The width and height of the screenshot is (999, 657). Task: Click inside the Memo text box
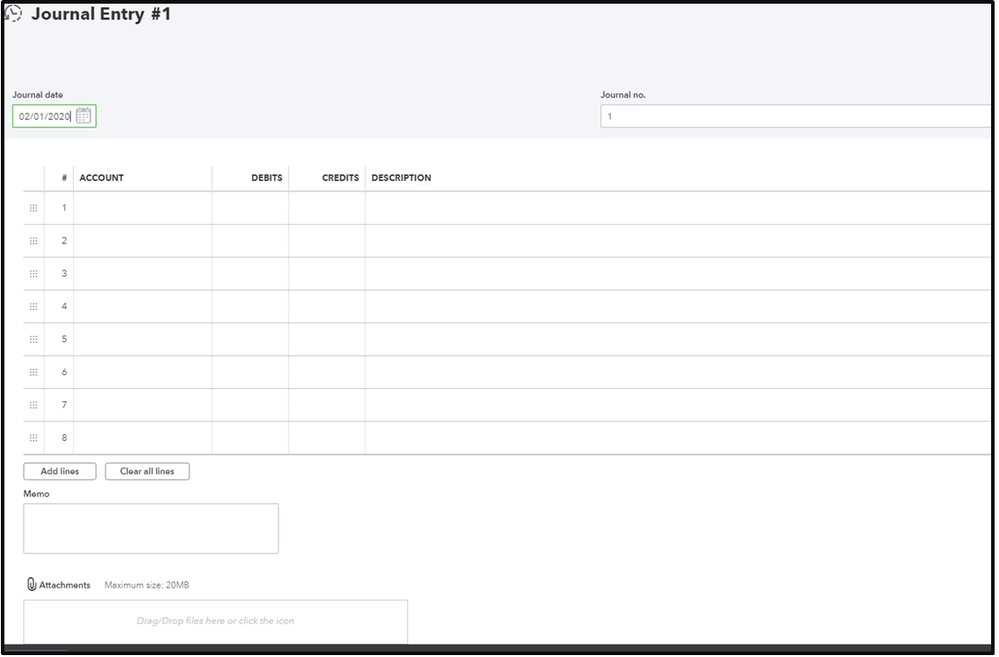[x=151, y=529]
